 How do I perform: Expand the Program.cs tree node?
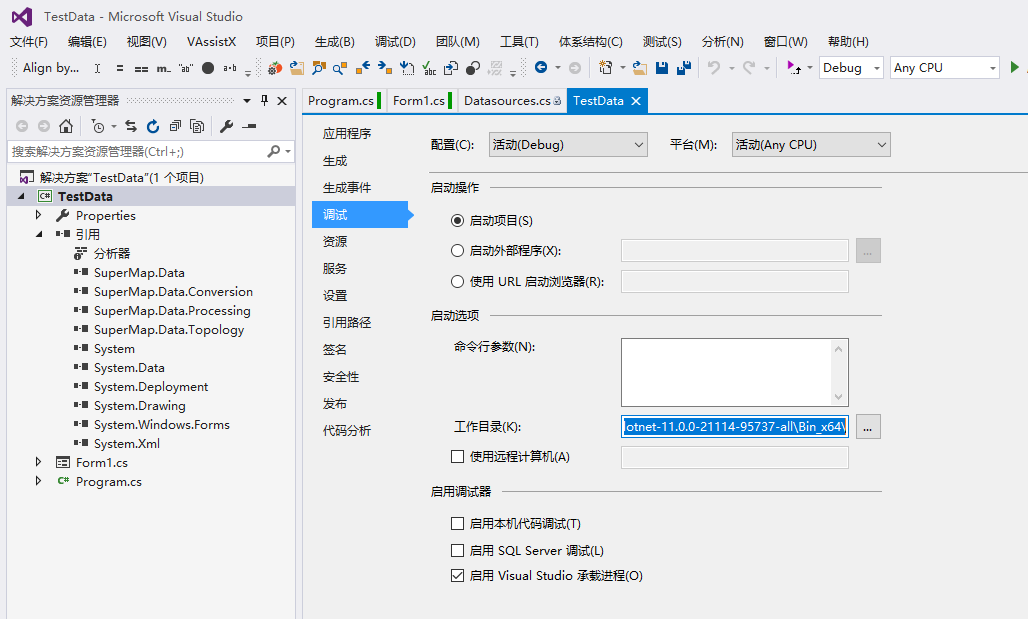pos(38,481)
